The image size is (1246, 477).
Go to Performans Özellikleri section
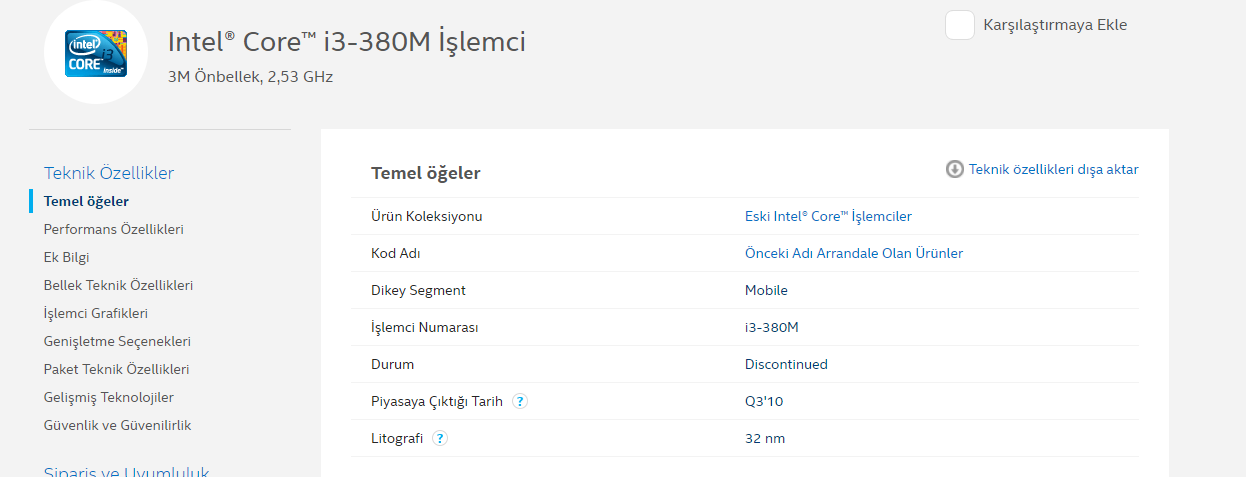tap(113, 229)
